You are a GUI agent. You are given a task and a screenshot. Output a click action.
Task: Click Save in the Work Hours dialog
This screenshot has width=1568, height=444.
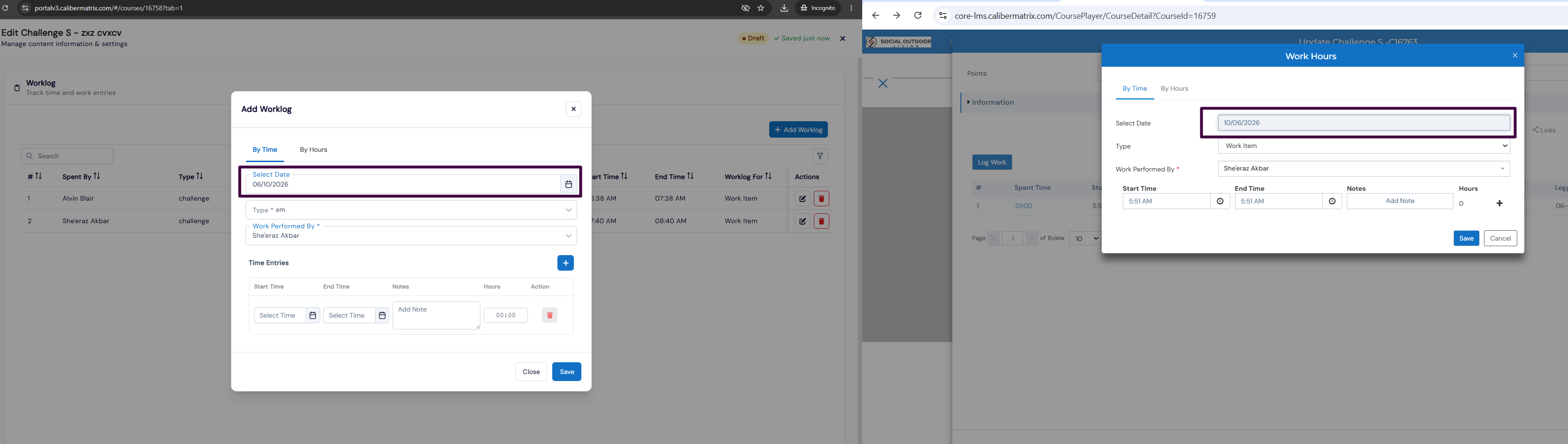coord(1467,238)
